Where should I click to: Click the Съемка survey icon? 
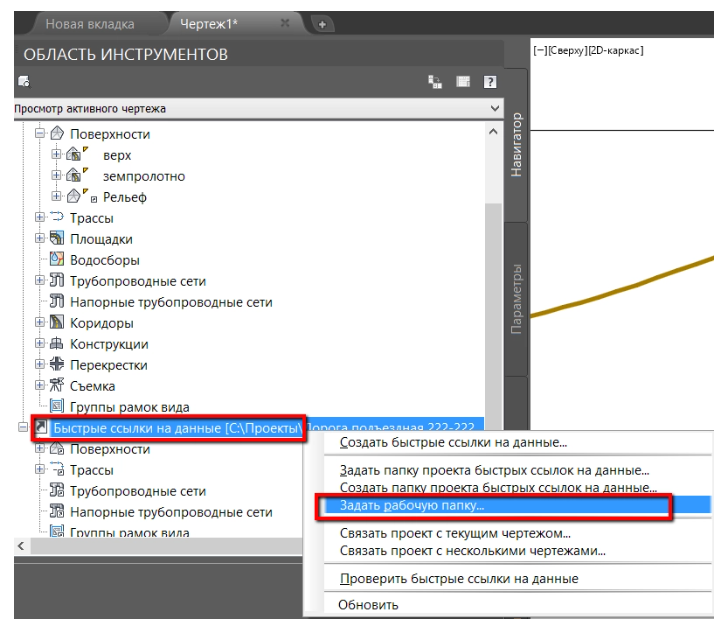click(57, 386)
